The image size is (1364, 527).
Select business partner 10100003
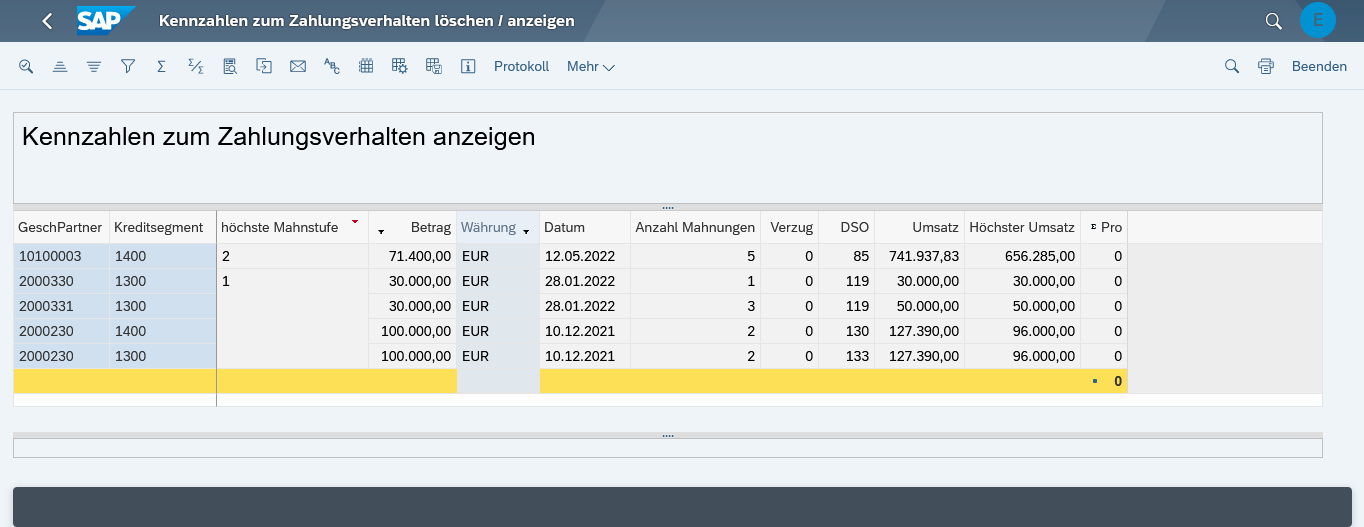coord(62,256)
